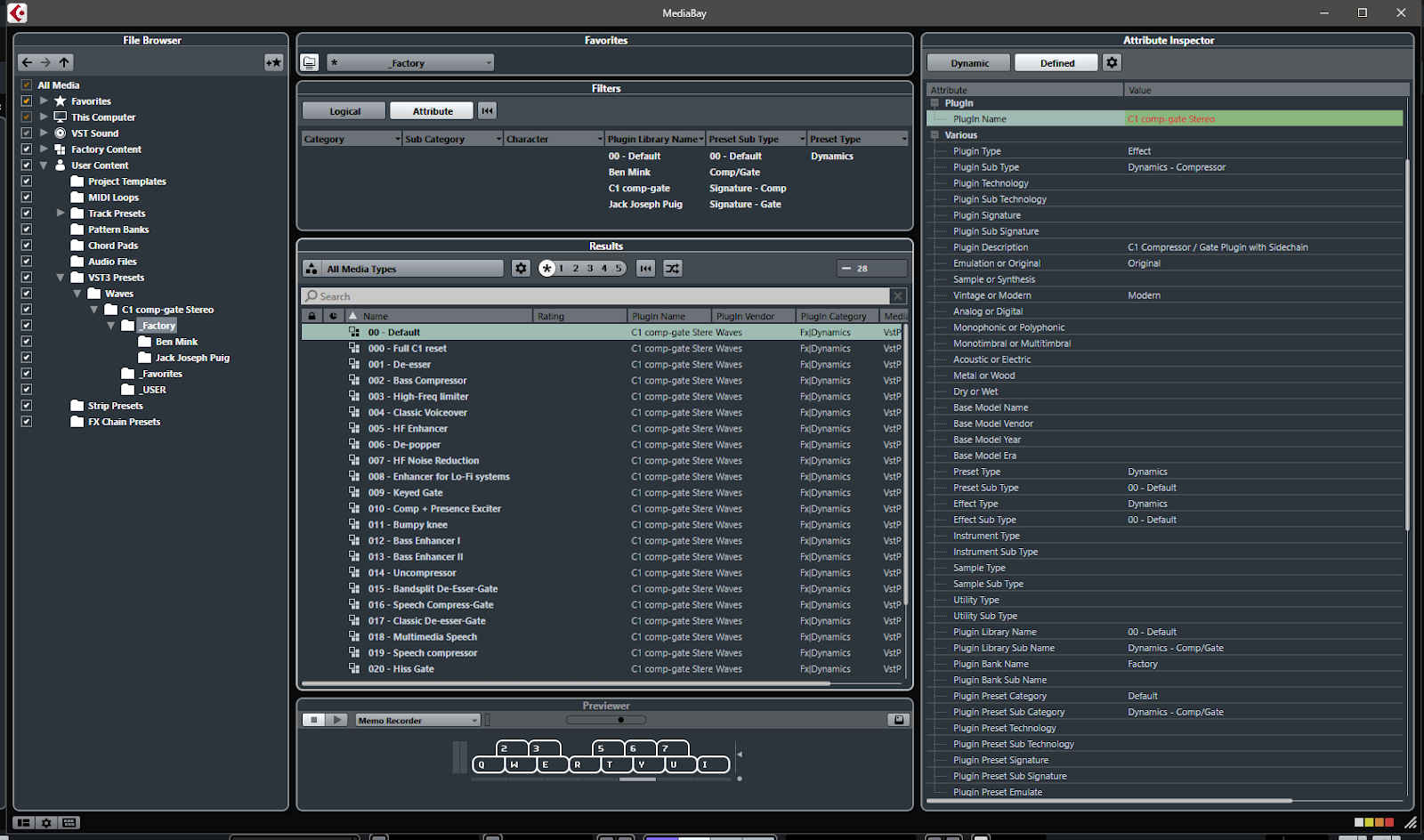Toggle the Favorites checkbox

coord(27,101)
